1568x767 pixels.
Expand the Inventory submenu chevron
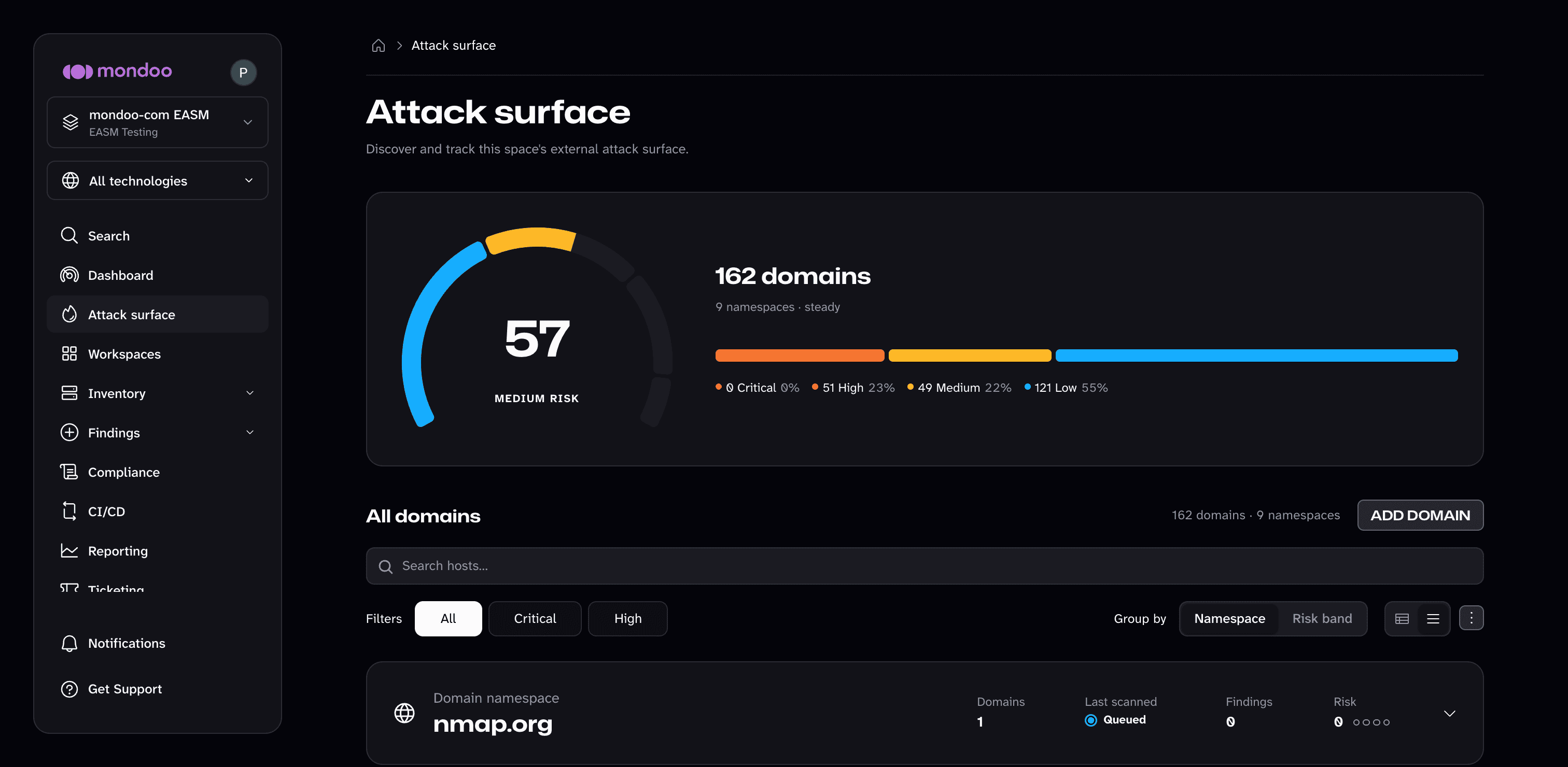tap(249, 393)
